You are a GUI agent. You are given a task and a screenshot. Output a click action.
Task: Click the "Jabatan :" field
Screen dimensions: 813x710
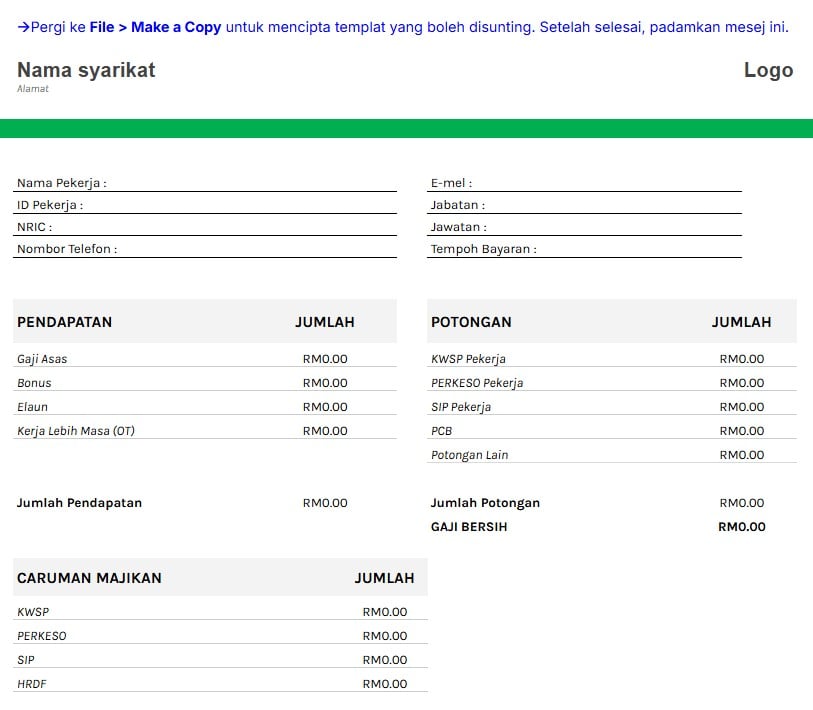(584, 205)
